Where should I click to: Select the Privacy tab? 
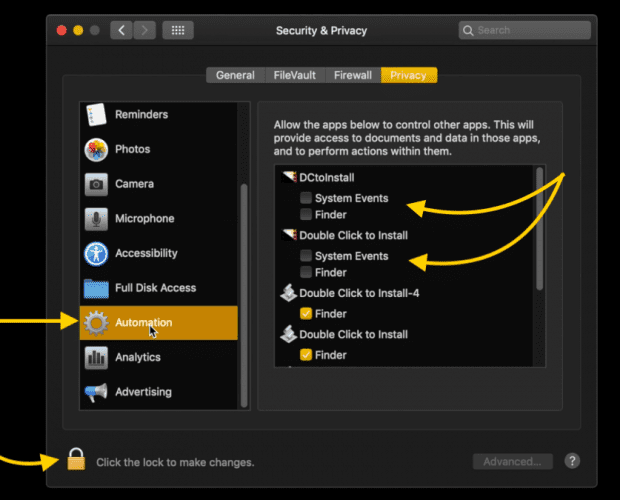click(409, 75)
